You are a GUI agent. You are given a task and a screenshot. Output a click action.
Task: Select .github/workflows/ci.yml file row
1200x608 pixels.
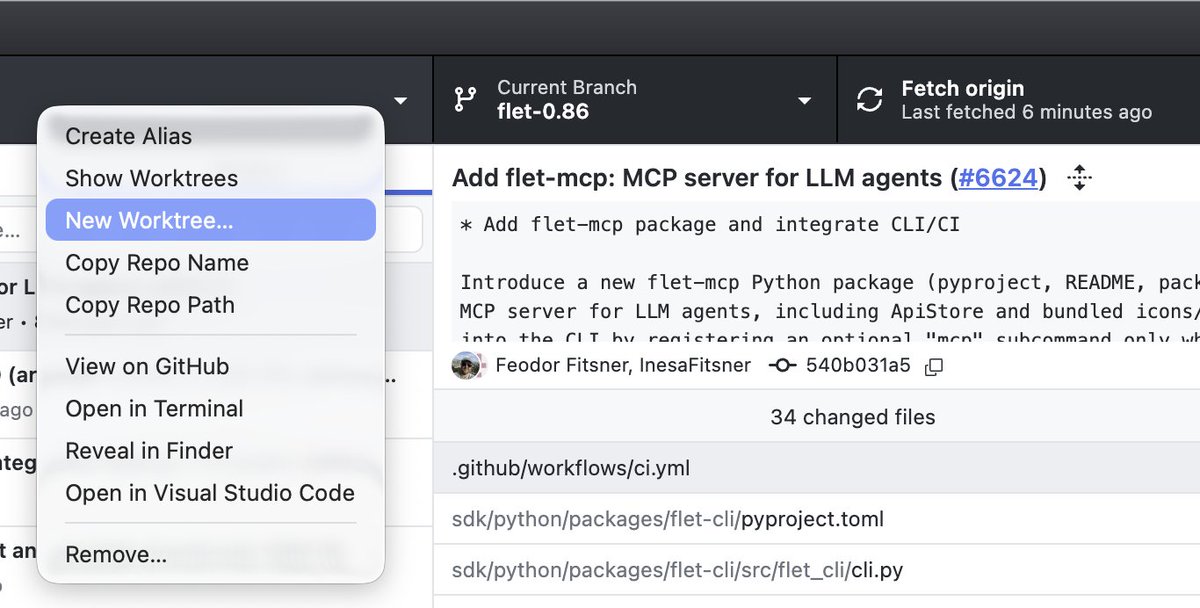pyautogui.click(x=817, y=468)
